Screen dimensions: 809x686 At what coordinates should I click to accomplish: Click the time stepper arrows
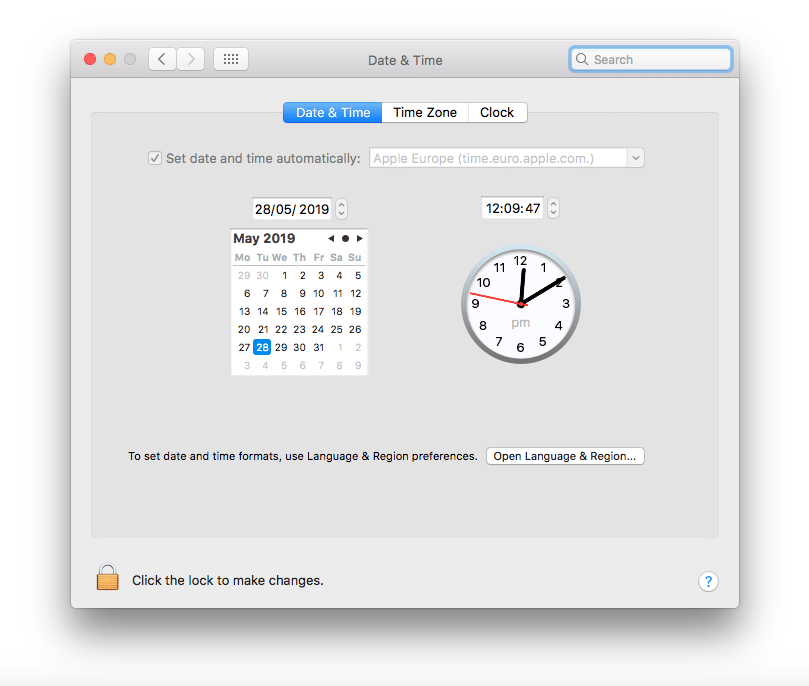coord(553,207)
